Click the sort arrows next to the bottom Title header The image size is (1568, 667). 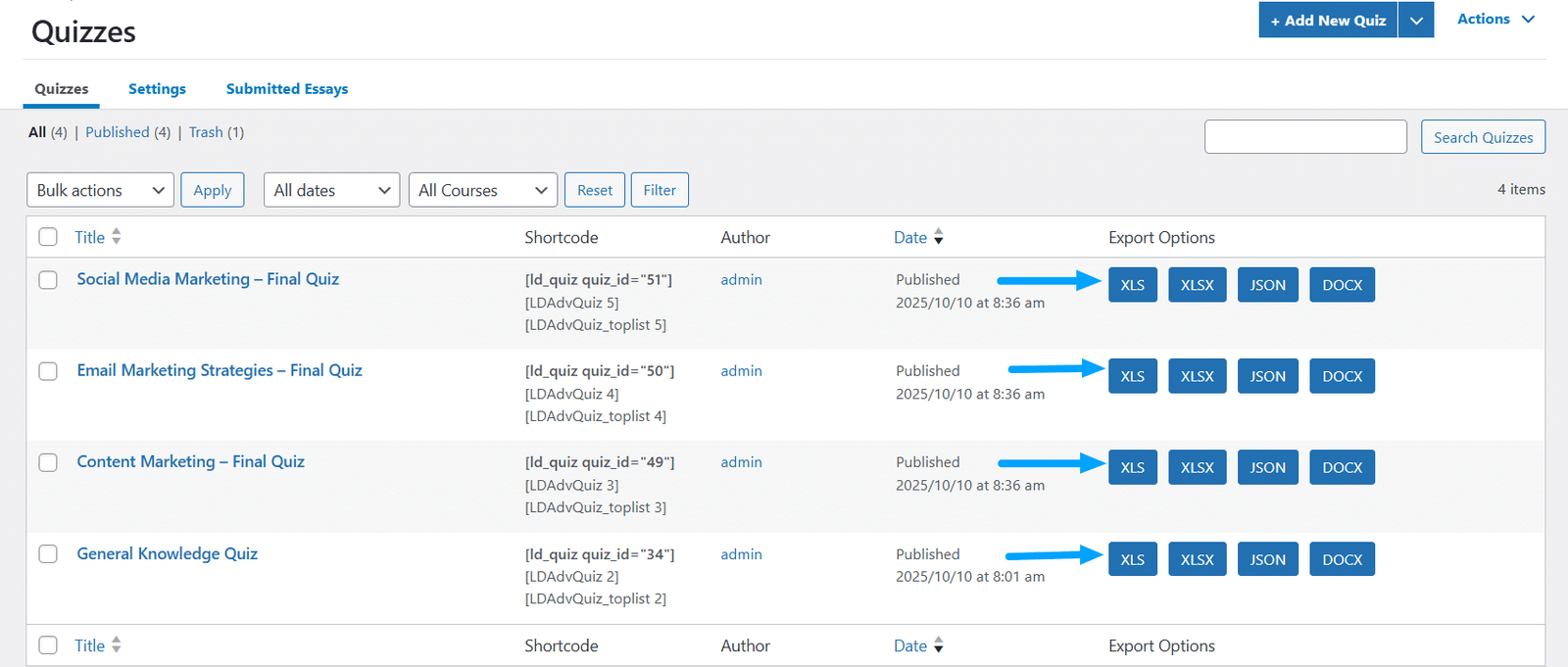(x=117, y=645)
